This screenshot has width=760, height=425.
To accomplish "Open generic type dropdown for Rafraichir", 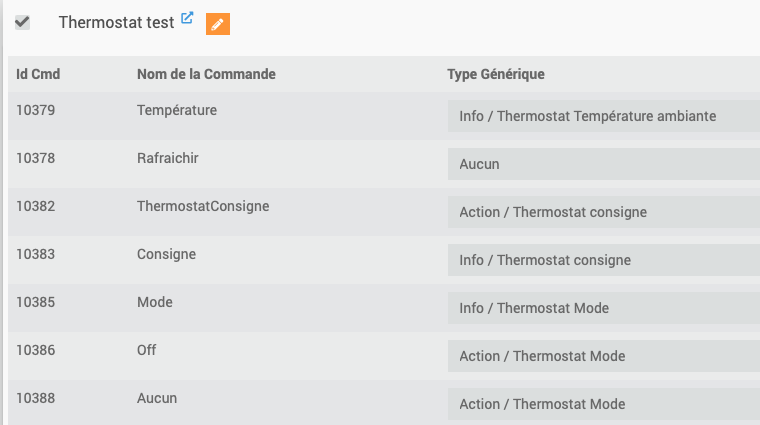I will click(x=603, y=164).
